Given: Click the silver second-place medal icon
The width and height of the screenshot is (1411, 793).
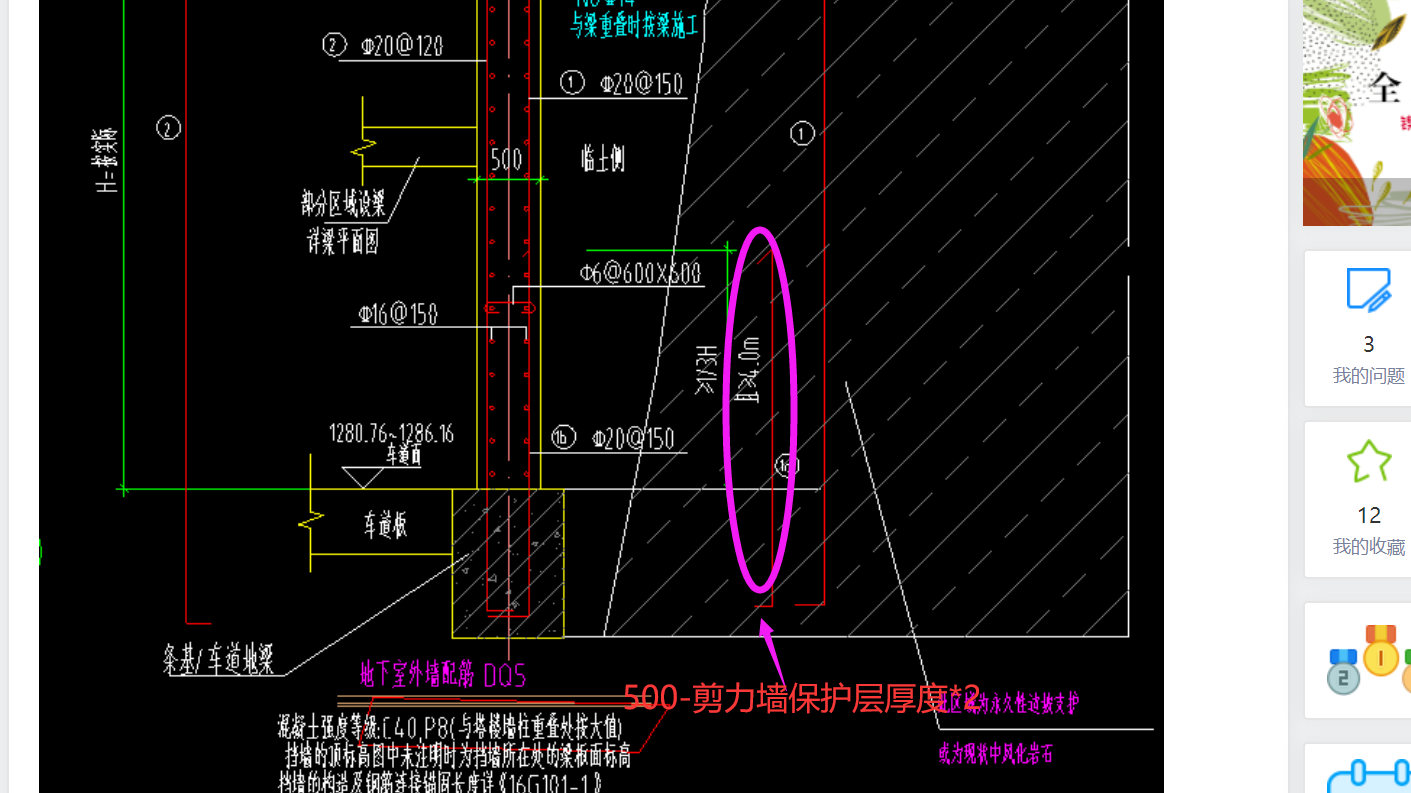Looking at the screenshot, I should 1343,671.
